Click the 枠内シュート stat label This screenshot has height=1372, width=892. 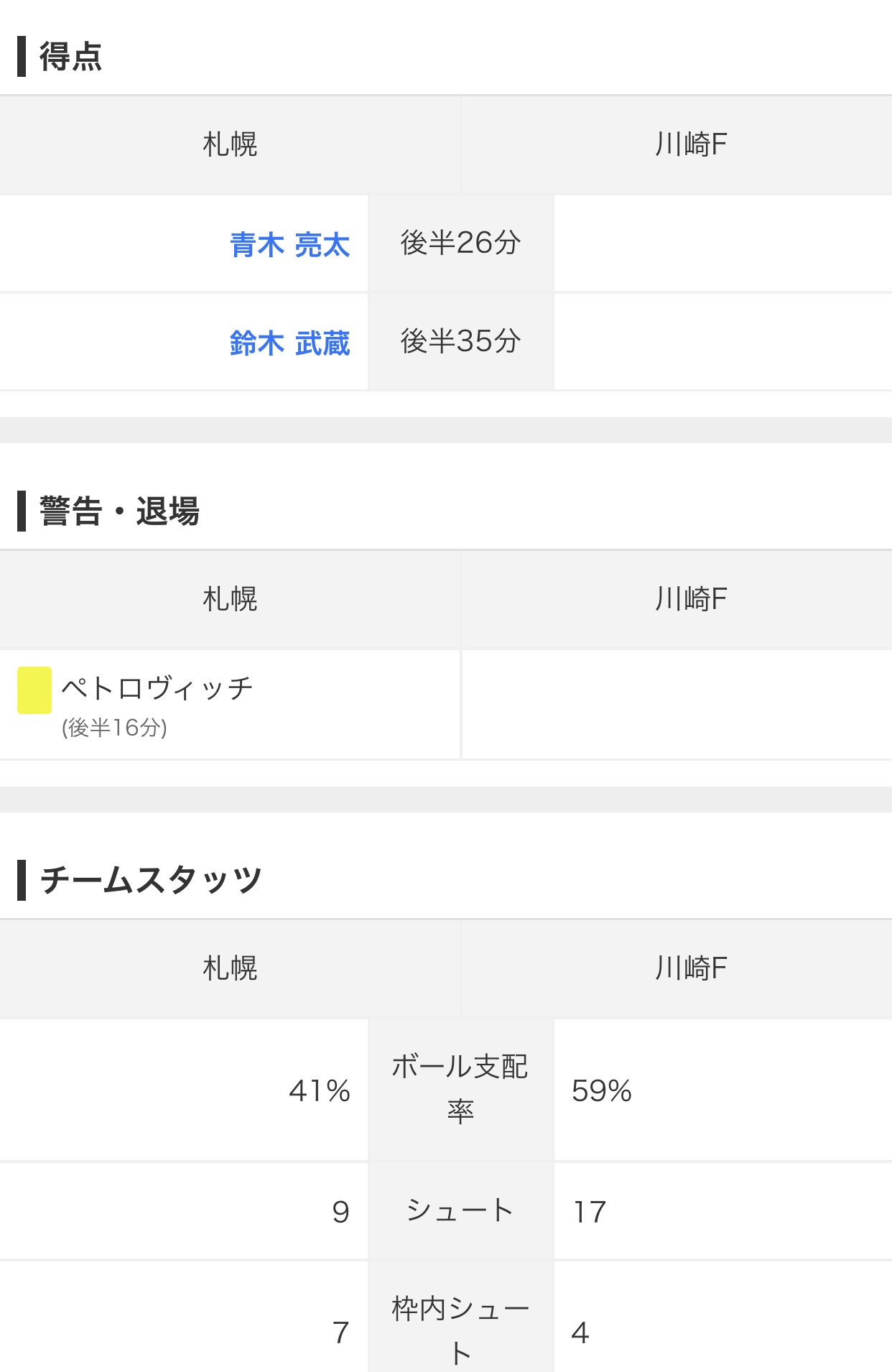click(460, 1330)
